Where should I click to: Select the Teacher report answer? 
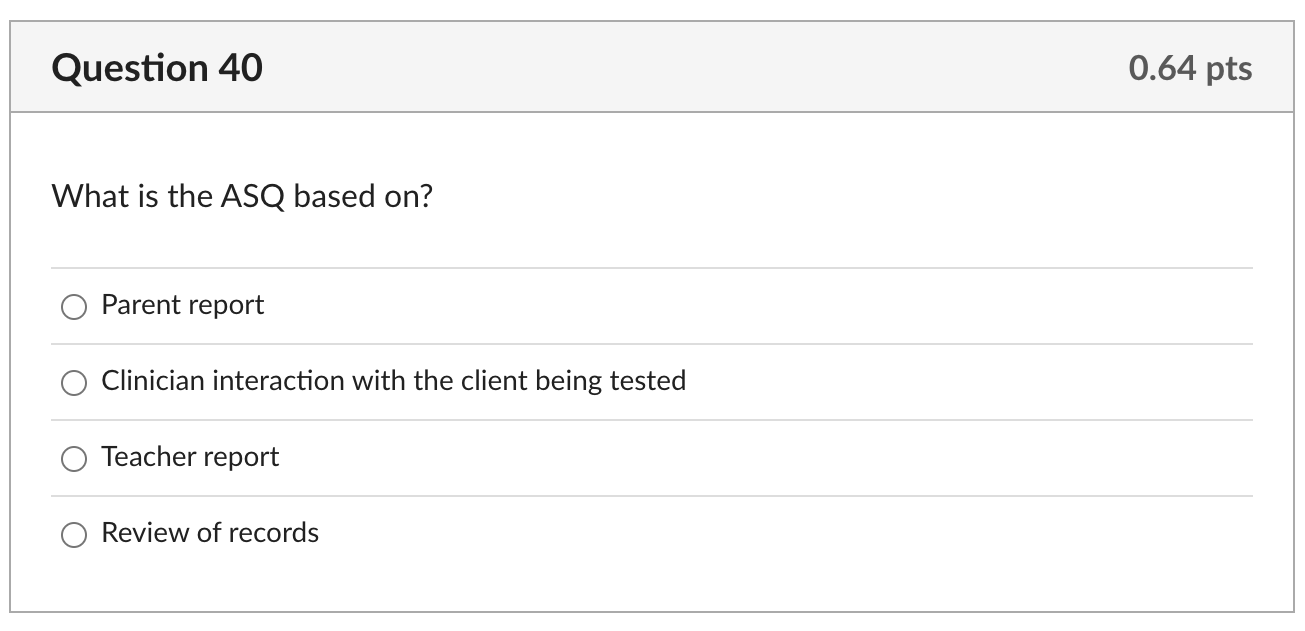point(73,458)
